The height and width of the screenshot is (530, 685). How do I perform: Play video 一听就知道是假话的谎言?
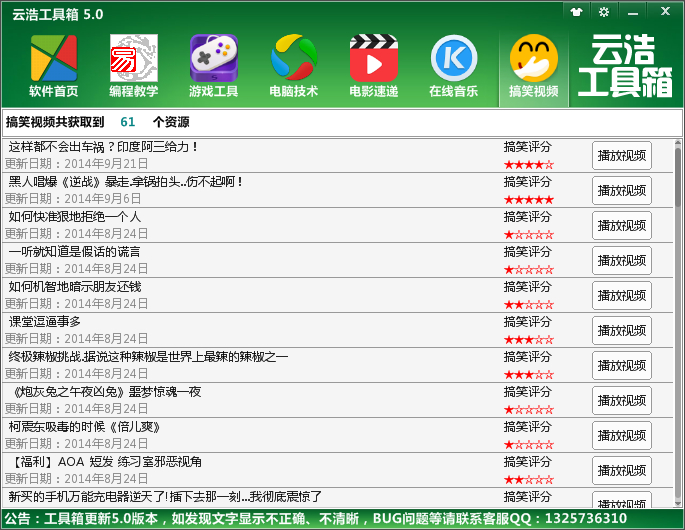click(622, 260)
